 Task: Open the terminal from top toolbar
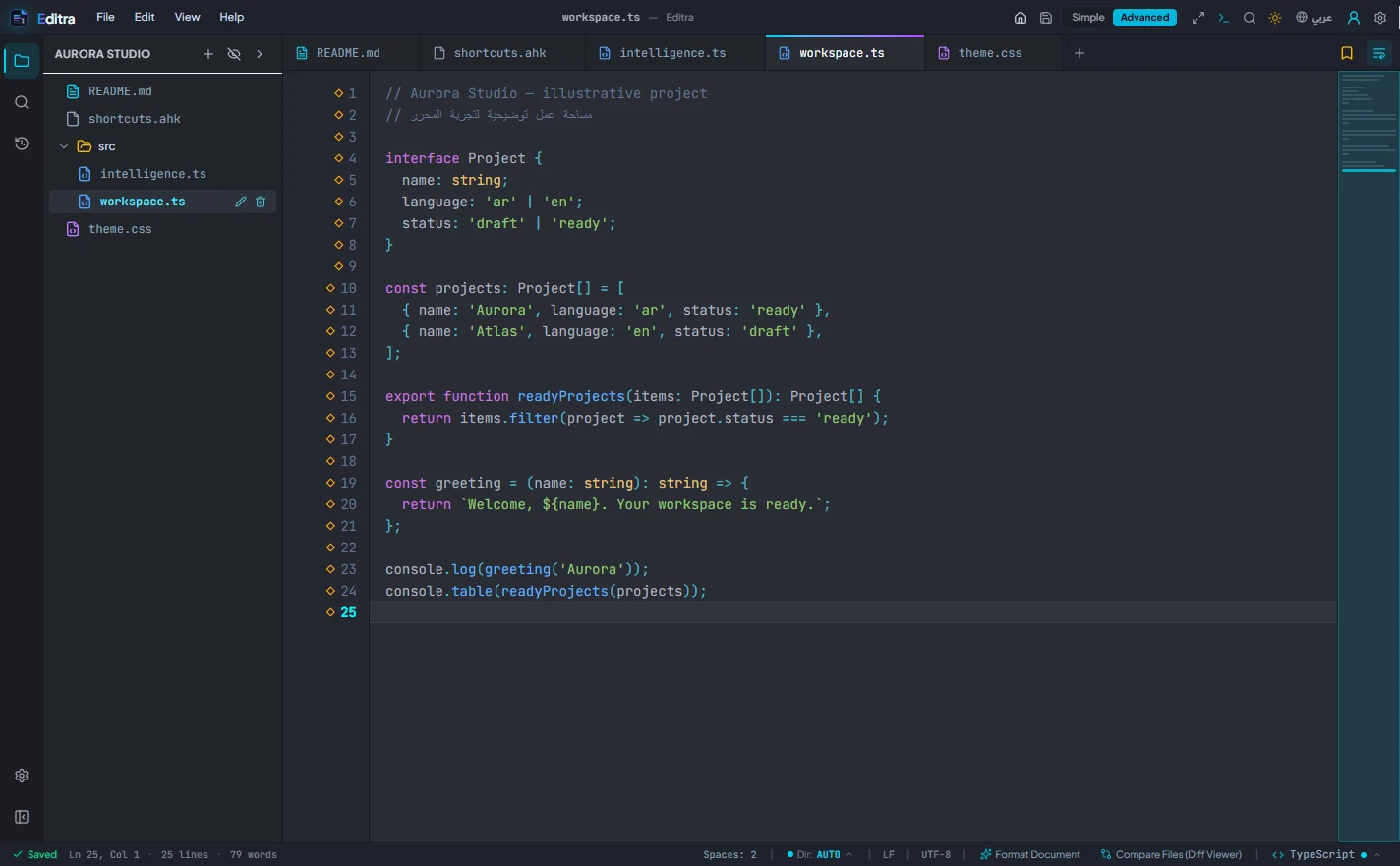[x=1224, y=18]
